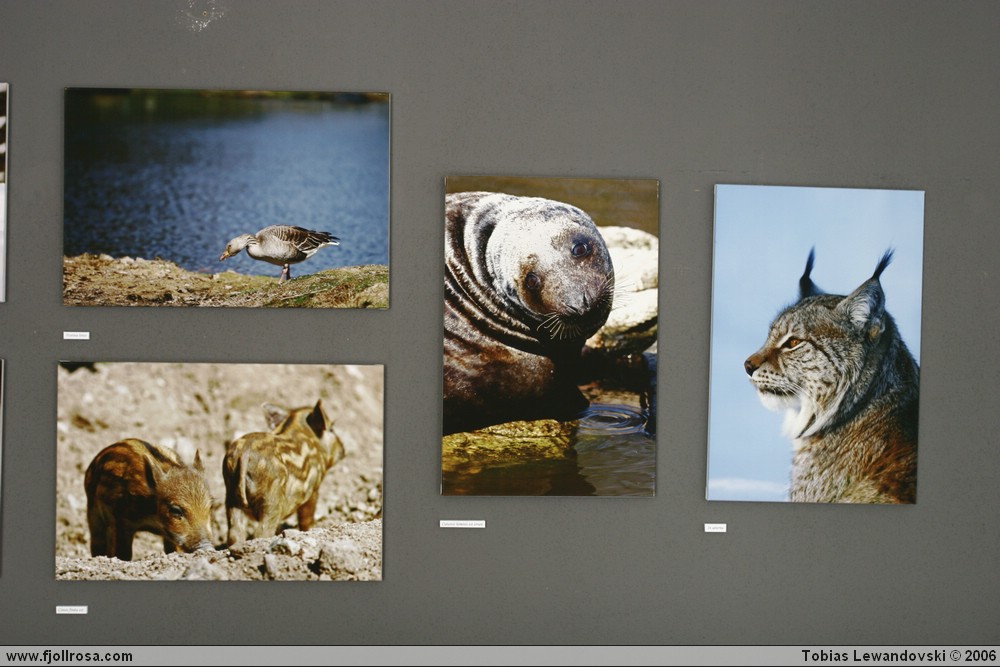Viewport: 1000px width, 667px height.
Task: Click the white scuff mark on wall
Action: [x=203, y=14]
